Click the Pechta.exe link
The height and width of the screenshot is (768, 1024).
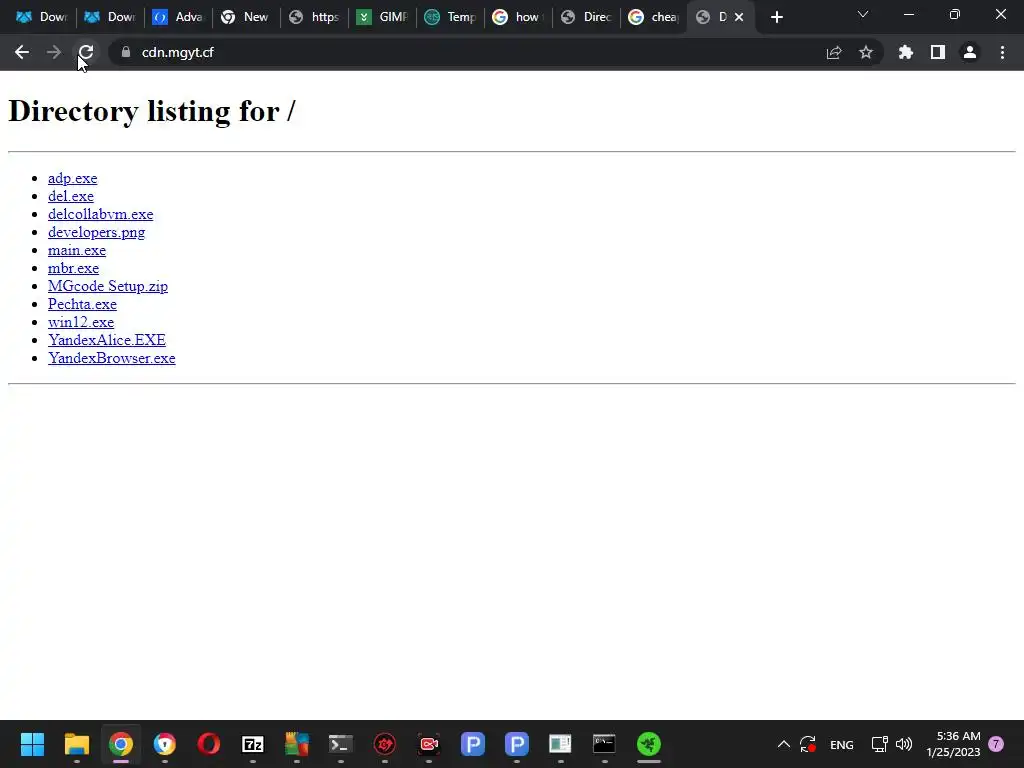pos(82,304)
